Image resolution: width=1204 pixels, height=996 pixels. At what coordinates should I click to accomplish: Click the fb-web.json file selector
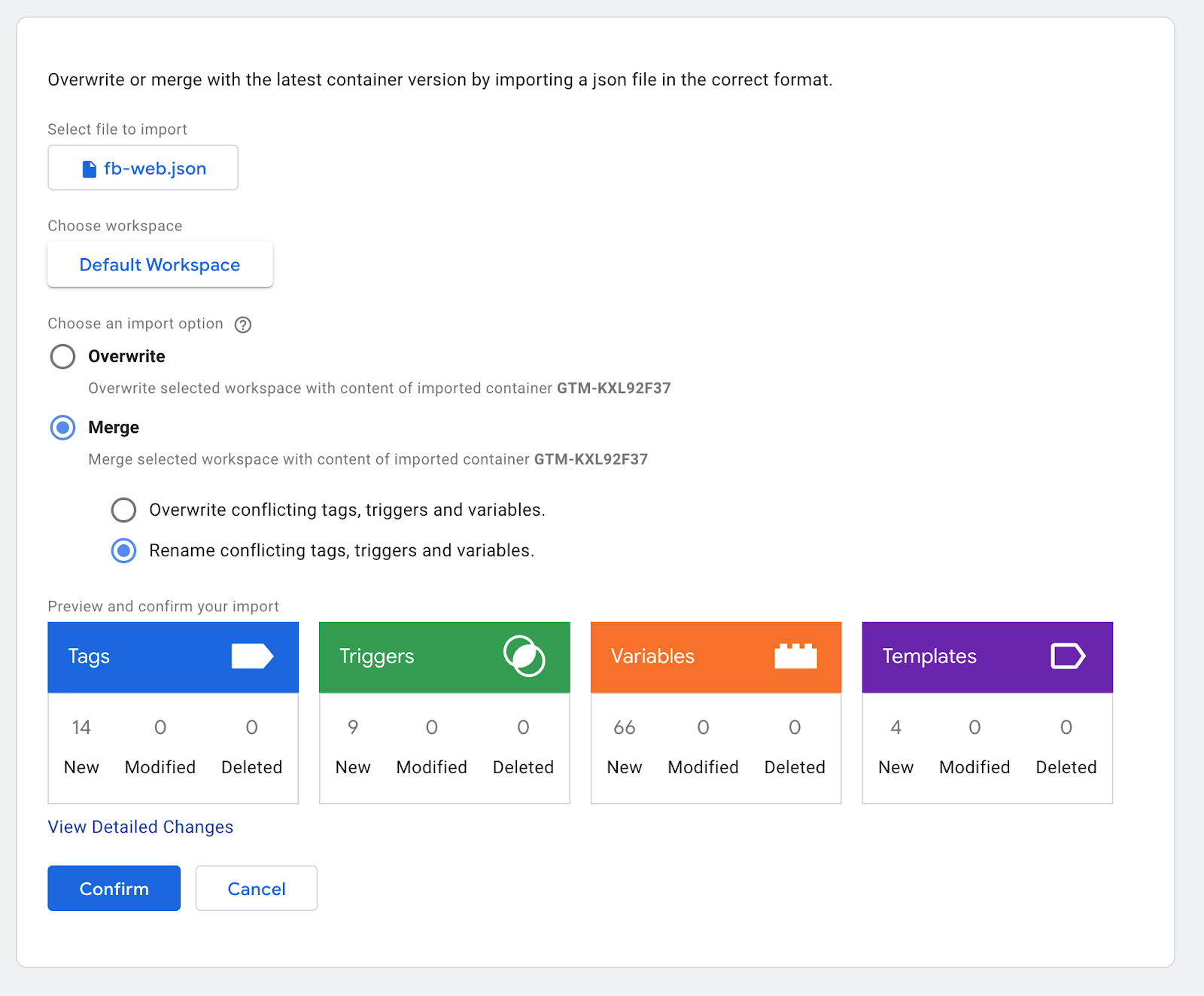point(143,169)
